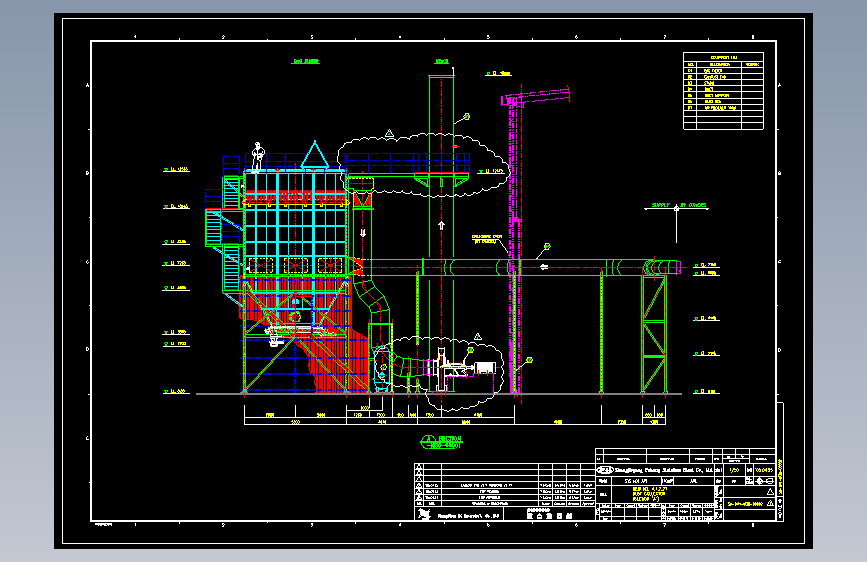Click the balloon callout above the horizontal duct
Screen dimensions: 867x562
click(x=547, y=246)
